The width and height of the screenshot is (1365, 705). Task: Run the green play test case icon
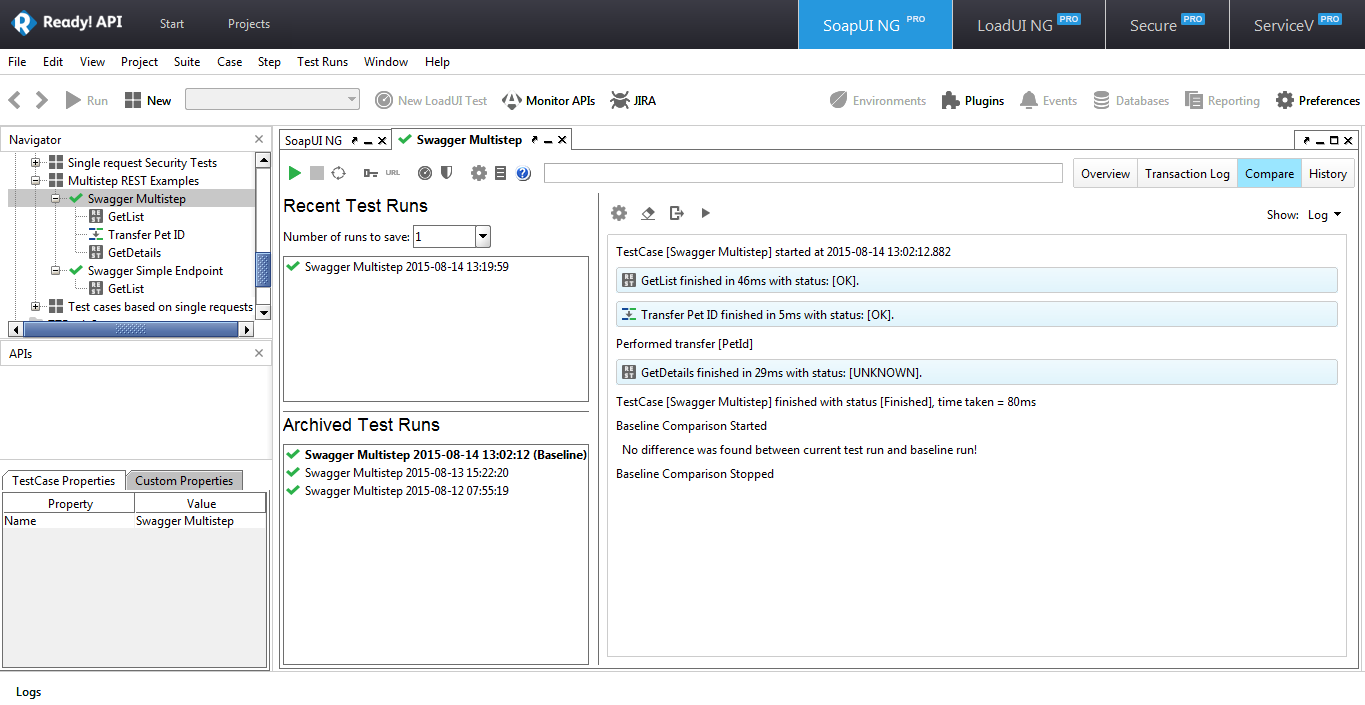pos(294,173)
